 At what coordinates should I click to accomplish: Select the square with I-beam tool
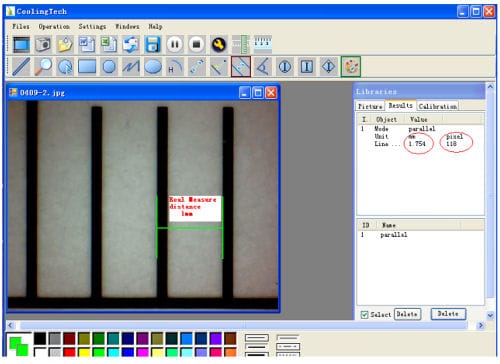[307, 67]
